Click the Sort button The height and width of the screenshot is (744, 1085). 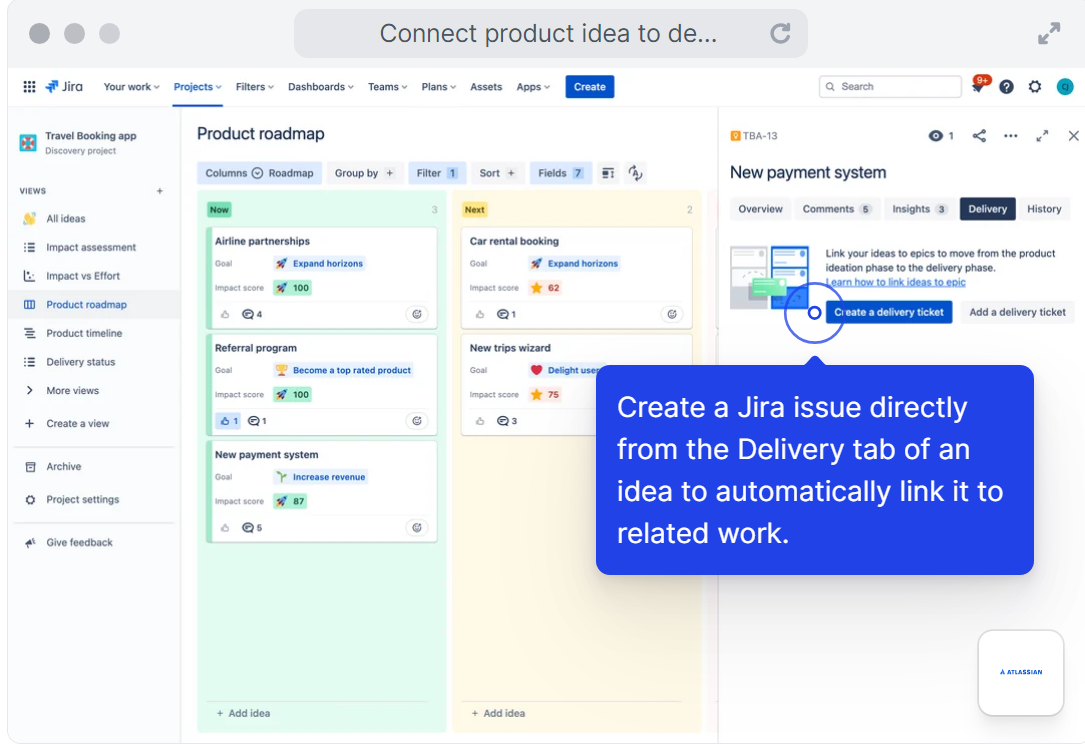click(x=498, y=173)
